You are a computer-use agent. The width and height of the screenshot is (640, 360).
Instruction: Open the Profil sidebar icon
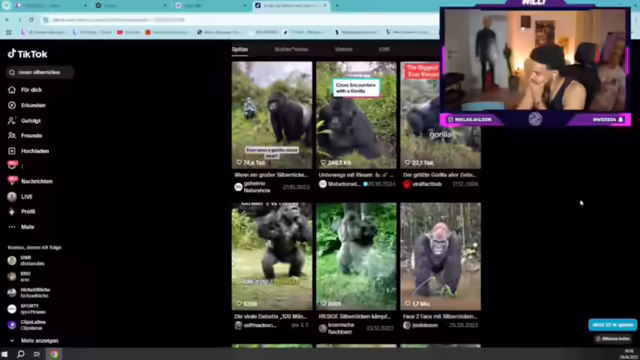[x=12, y=211]
